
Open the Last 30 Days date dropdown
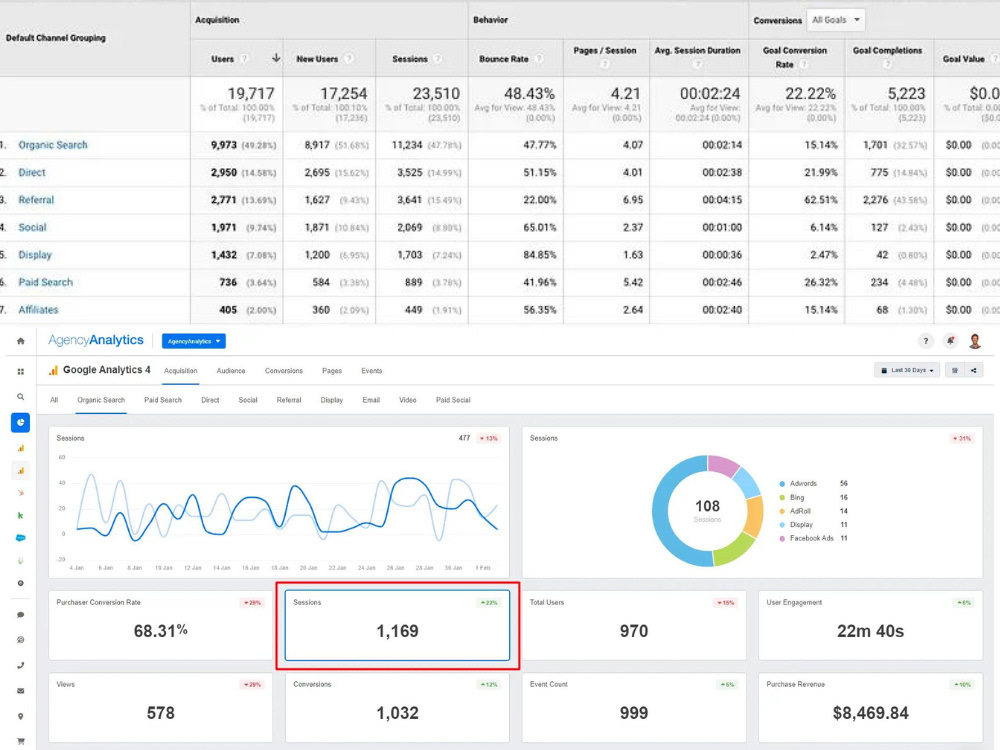(907, 370)
